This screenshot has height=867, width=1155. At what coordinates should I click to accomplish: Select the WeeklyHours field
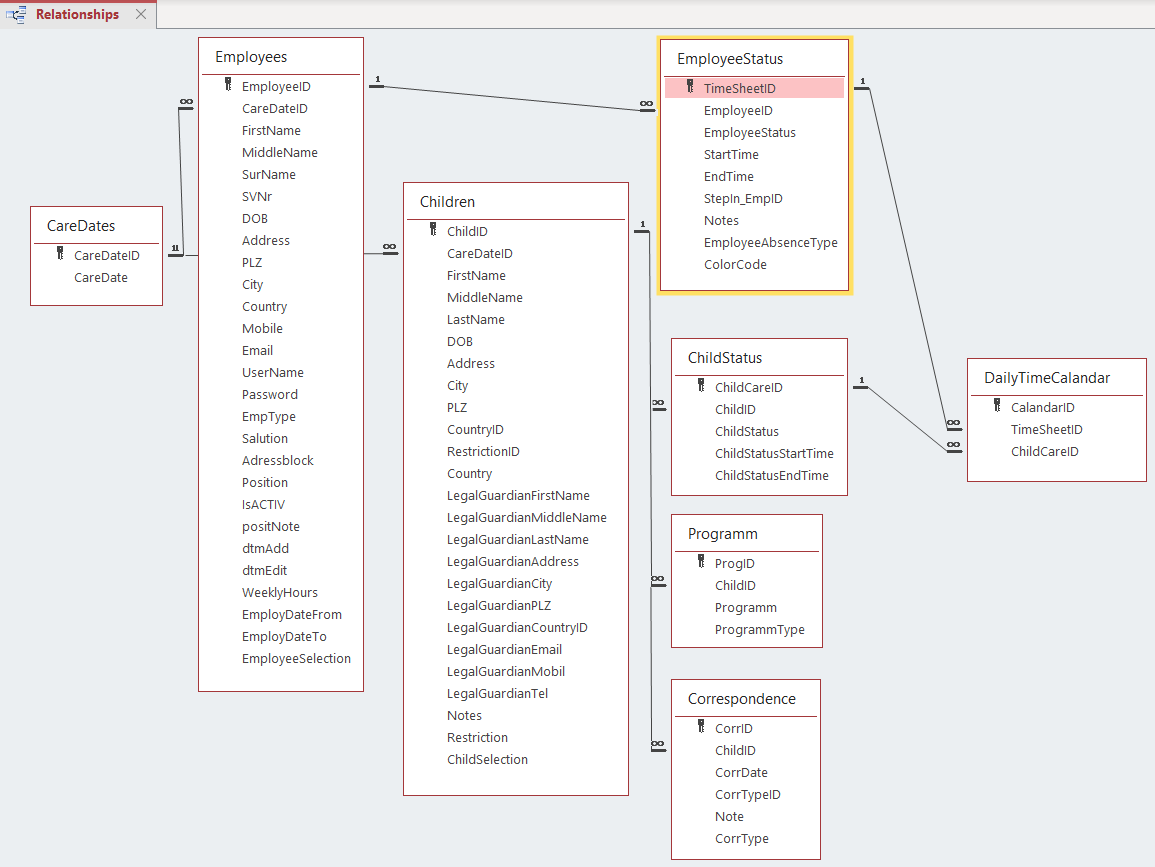[280, 593]
